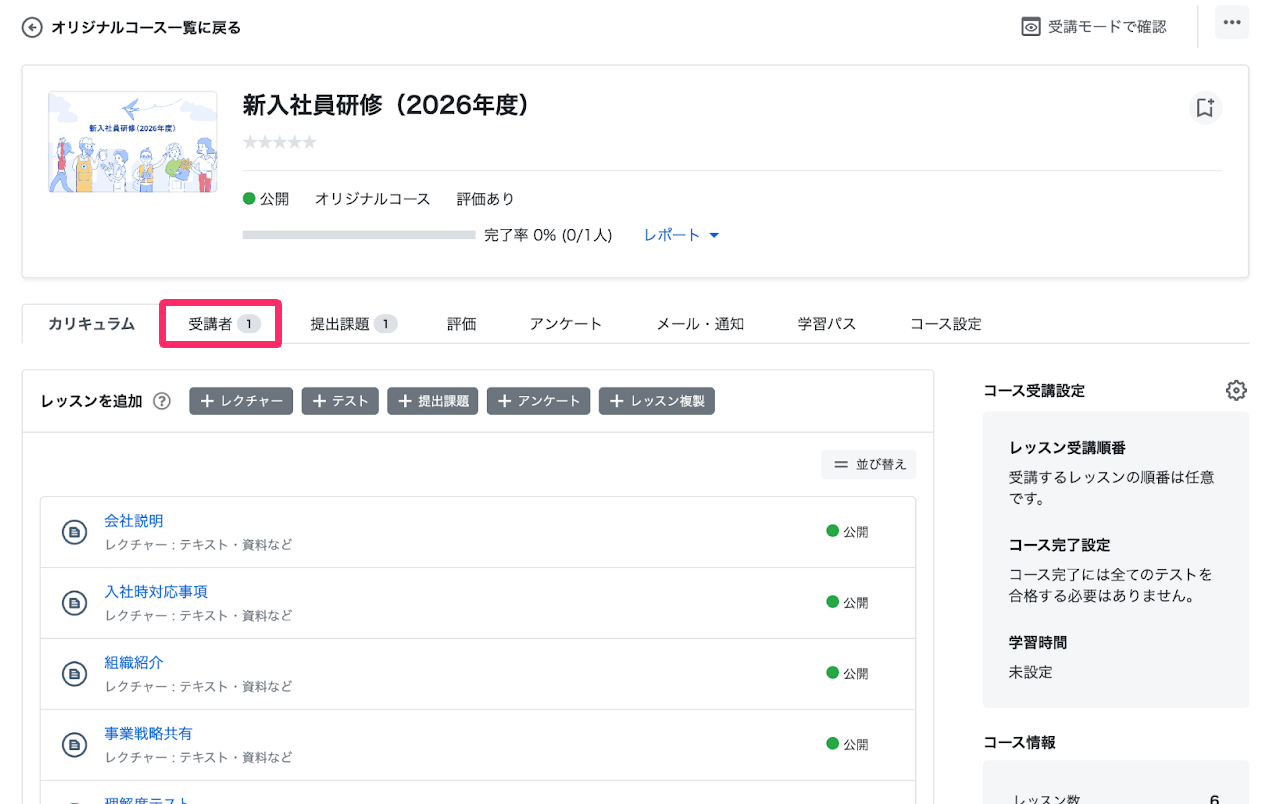Click the document icon beside 会社説明
The width and height of the screenshot is (1283, 804).
pyautogui.click(x=74, y=533)
